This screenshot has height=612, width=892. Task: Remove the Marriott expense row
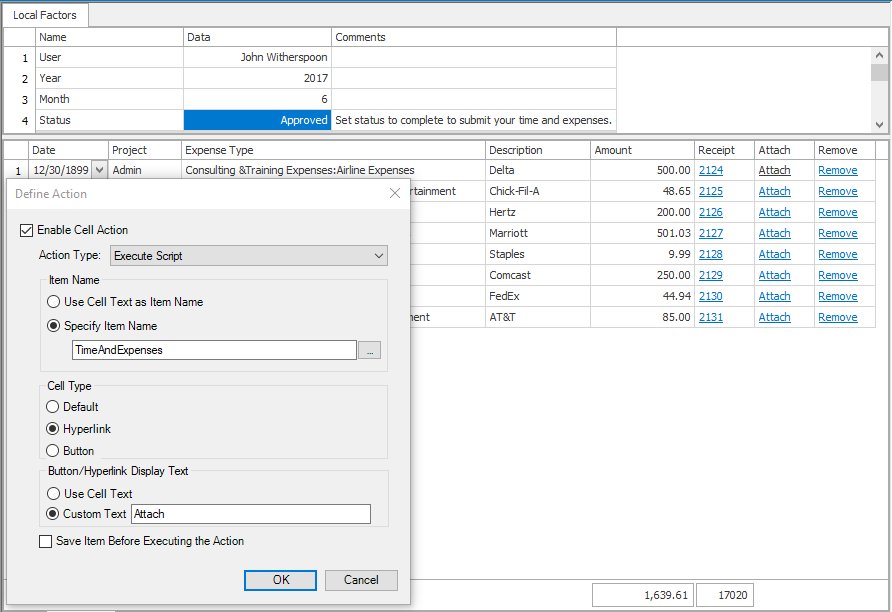click(837, 233)
